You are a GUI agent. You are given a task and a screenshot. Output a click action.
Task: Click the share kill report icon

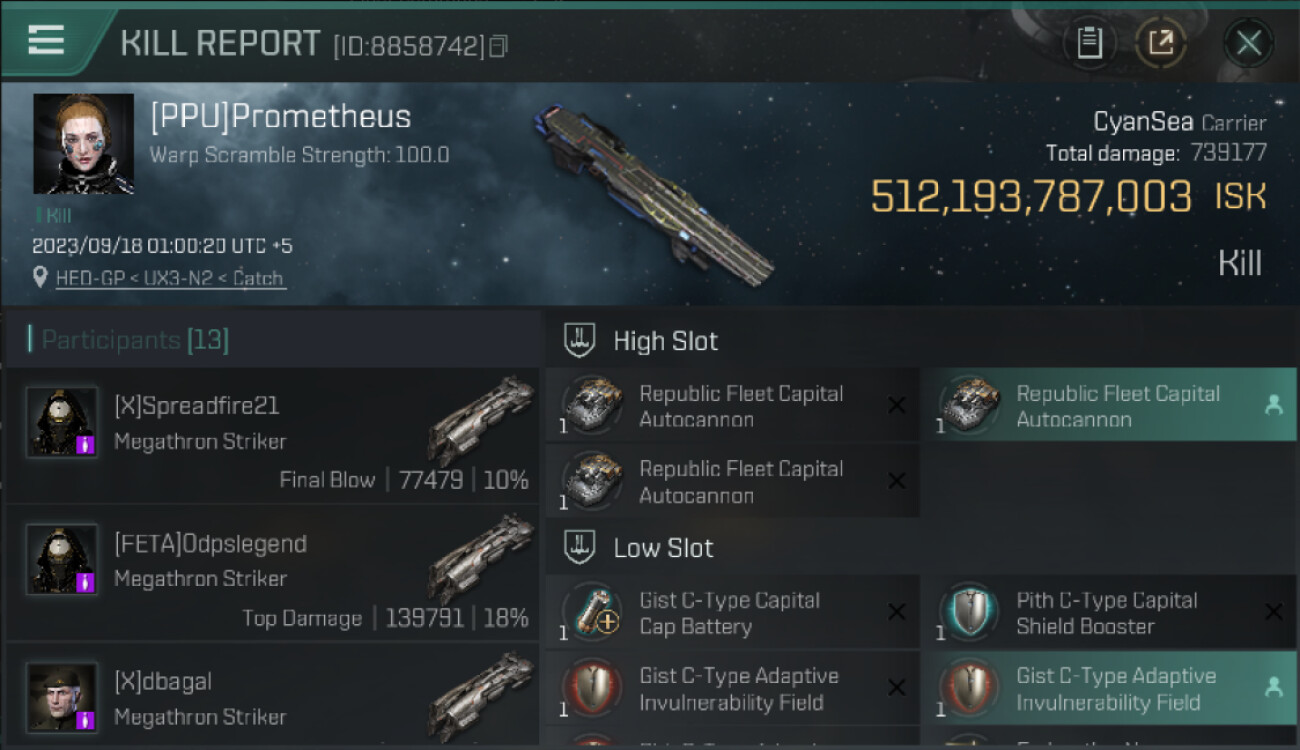[x=1160, y=43]
